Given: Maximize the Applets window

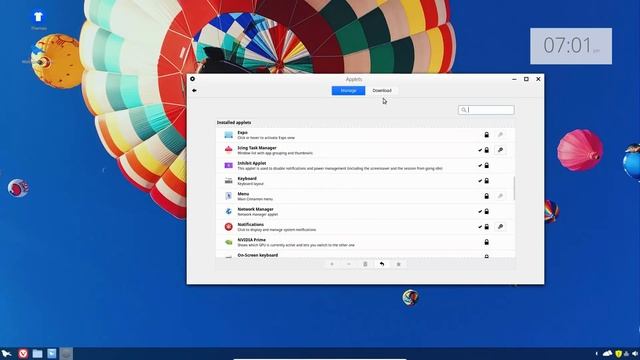Looking at the screenshot, I should click(526, 79).
